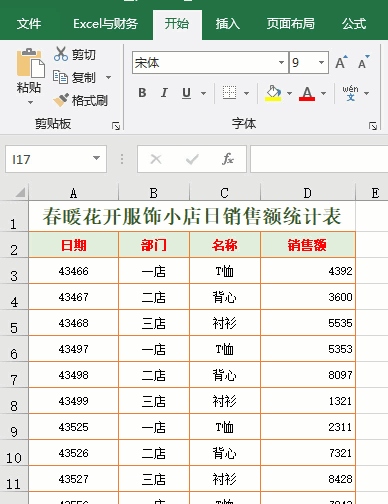Select cell with sales value 2311
This screenshot has height=504, width=388.
[308, 427]
